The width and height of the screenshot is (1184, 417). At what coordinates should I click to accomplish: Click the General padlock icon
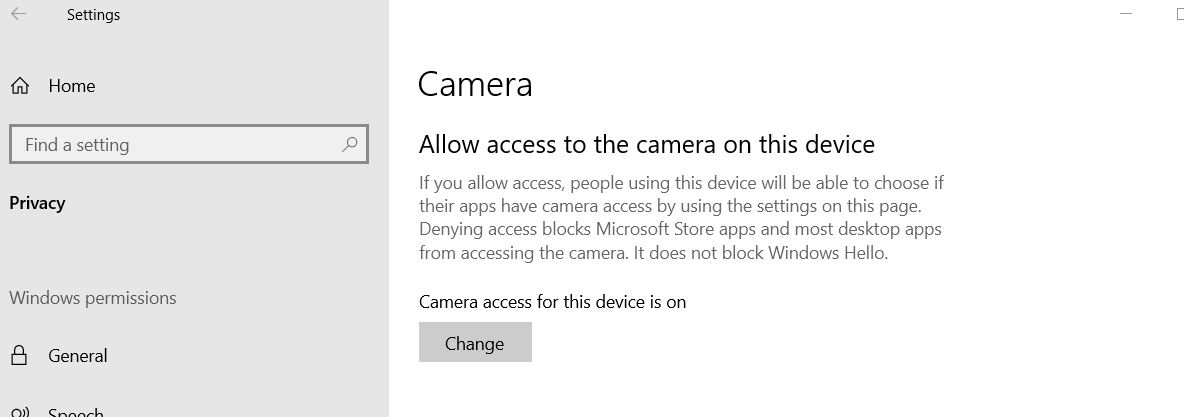click(x=20, y=355)
